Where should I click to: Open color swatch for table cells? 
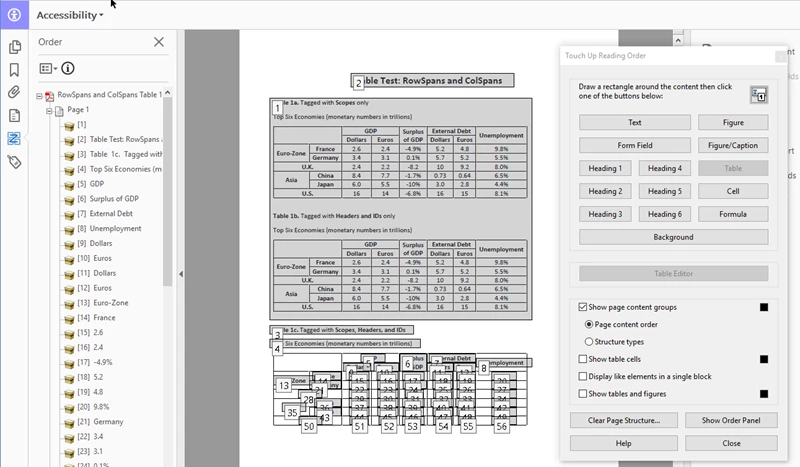click(x=764, y=359)
